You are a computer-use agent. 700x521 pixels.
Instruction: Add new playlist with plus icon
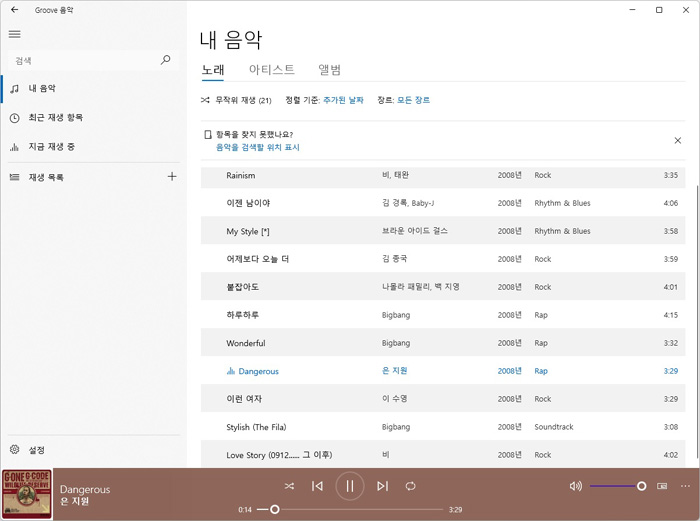[x=172, y=176]
